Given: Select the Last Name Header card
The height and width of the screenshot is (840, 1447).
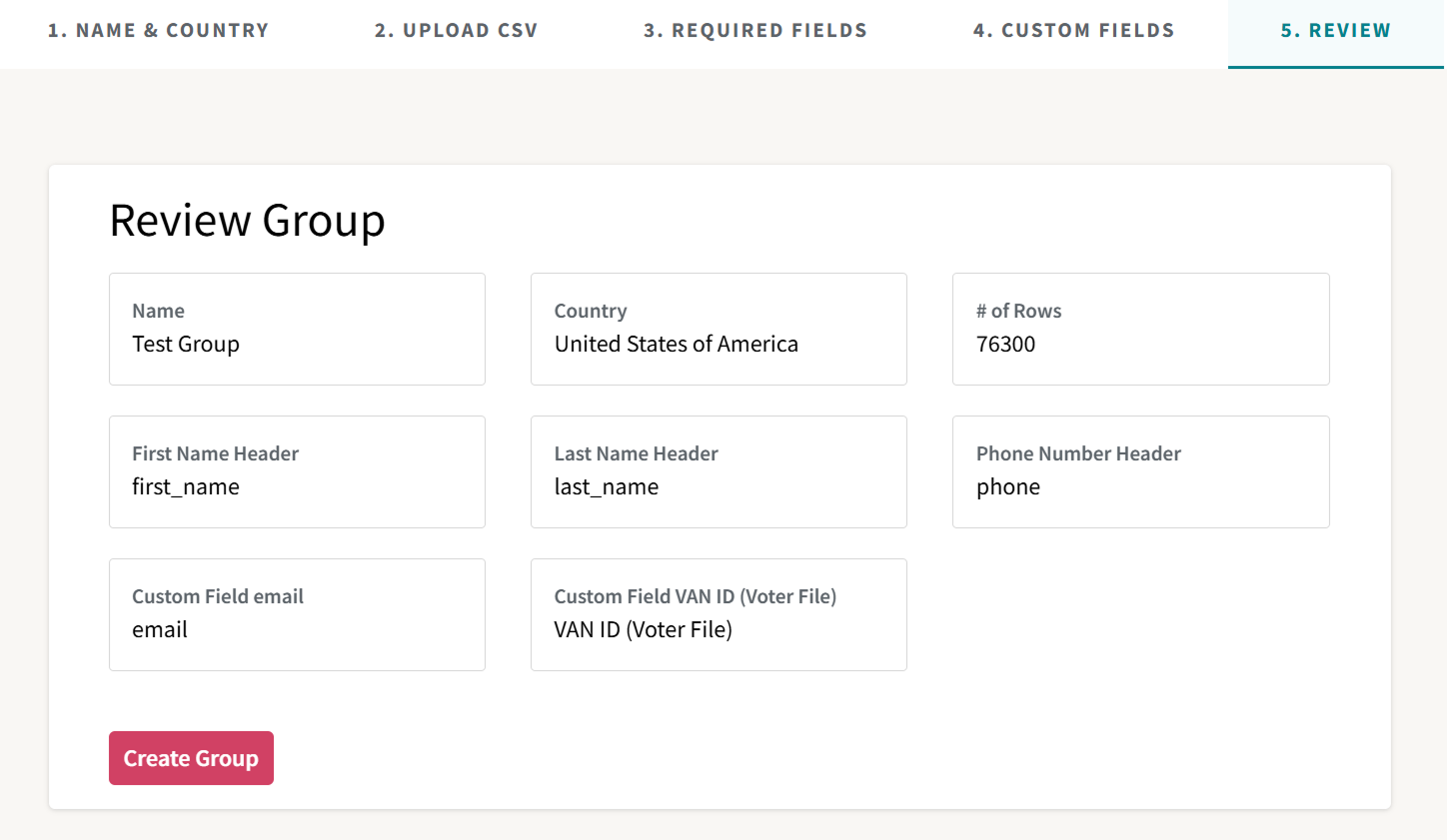Looking at the screenshot, I should [719, 471].
